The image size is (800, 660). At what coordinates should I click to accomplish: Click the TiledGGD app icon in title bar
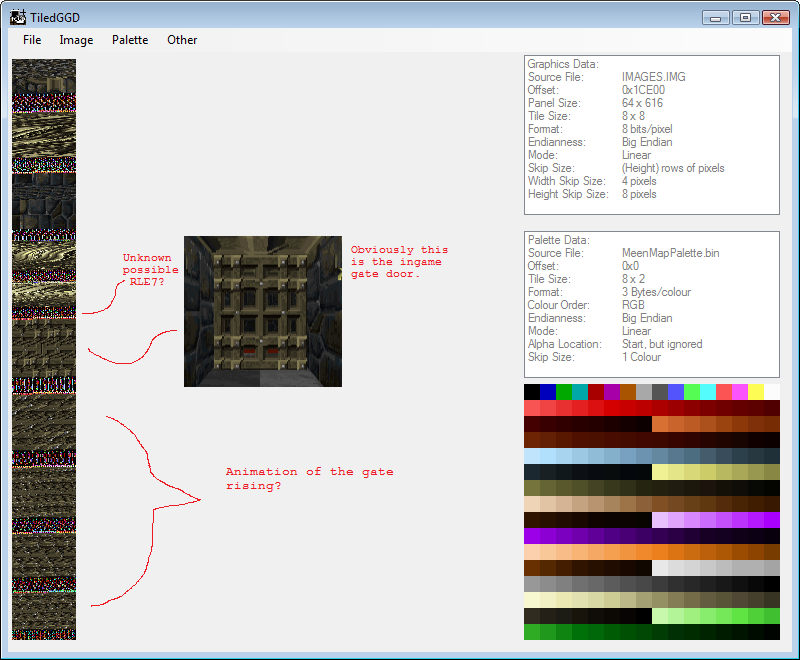17,17
